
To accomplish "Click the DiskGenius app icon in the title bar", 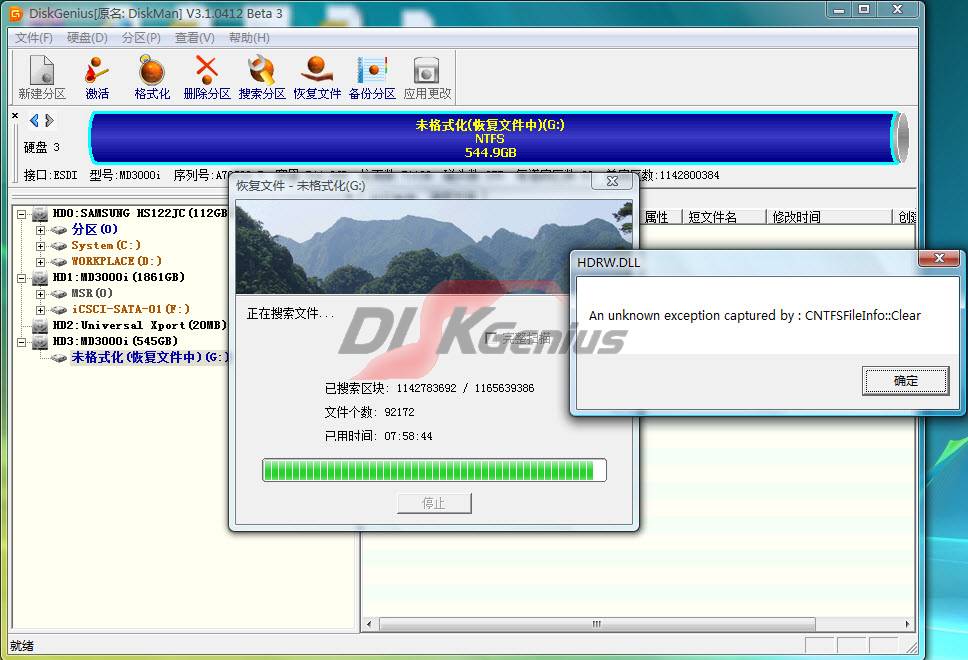I will [15, 13].
